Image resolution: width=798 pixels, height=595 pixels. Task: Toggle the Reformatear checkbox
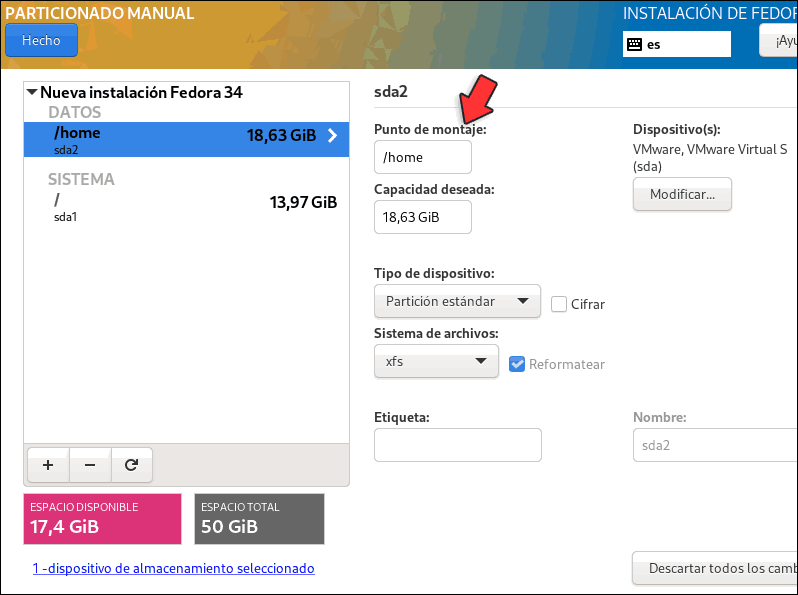coord(517,364)
